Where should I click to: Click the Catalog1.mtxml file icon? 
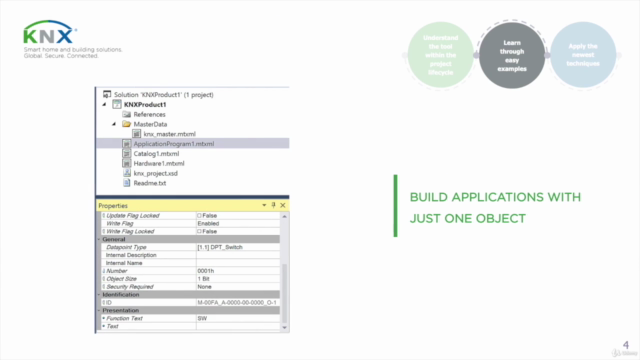(x=127, y=153)
